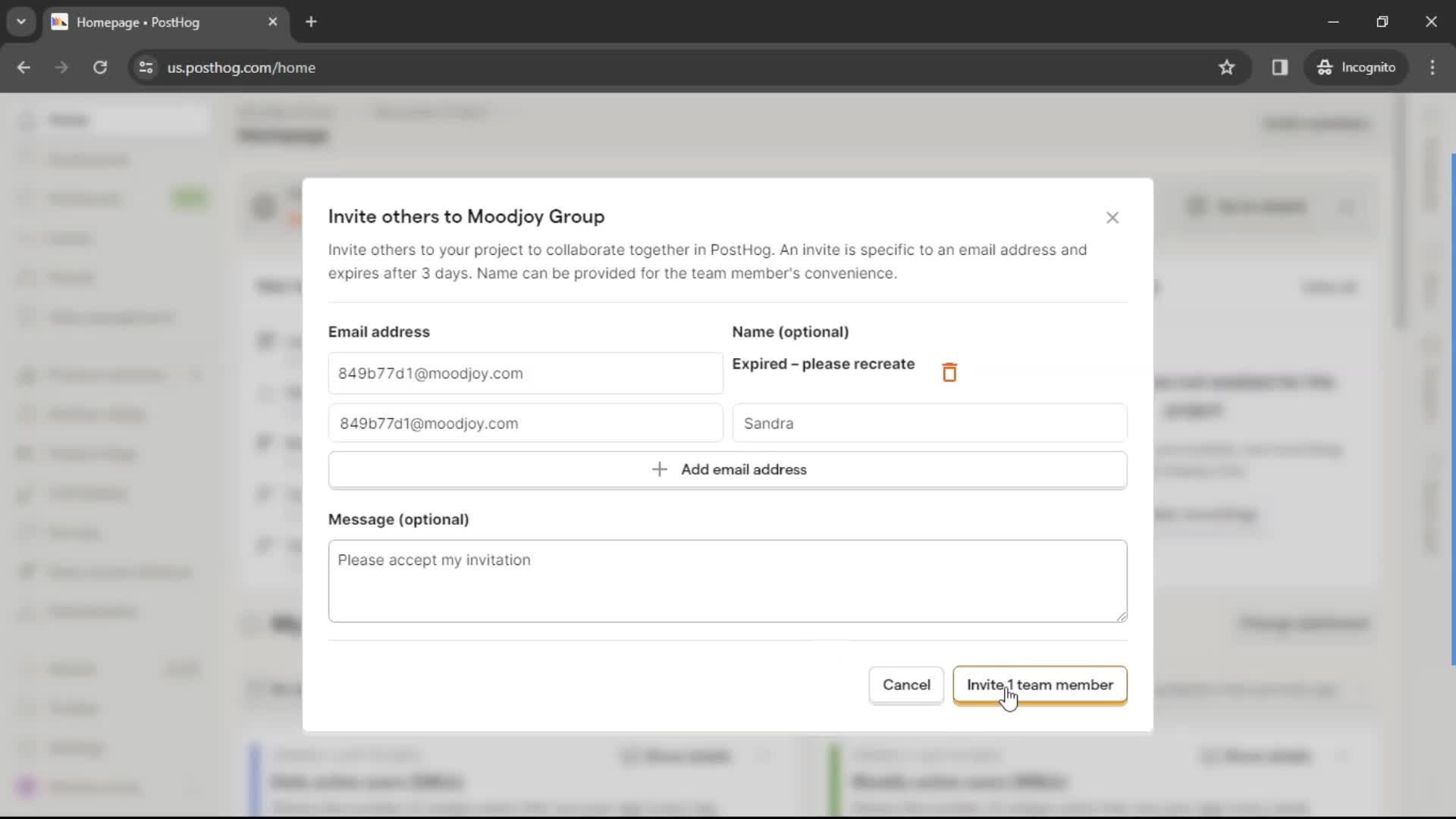Click the browser extensions puzzle icon
Image resolution: width=1456 pixels, height=819 pixels.
[x=1280, y=67]
